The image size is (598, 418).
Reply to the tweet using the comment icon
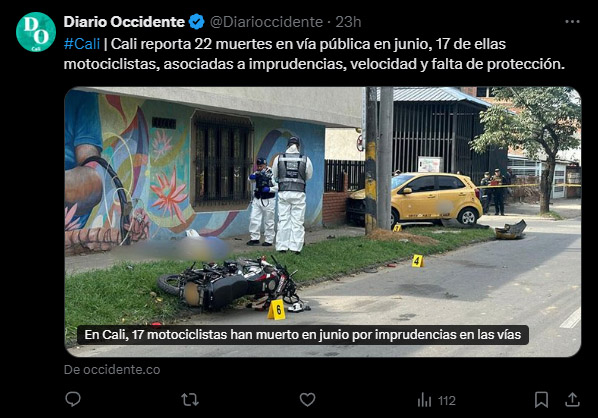tap(73, 399)
